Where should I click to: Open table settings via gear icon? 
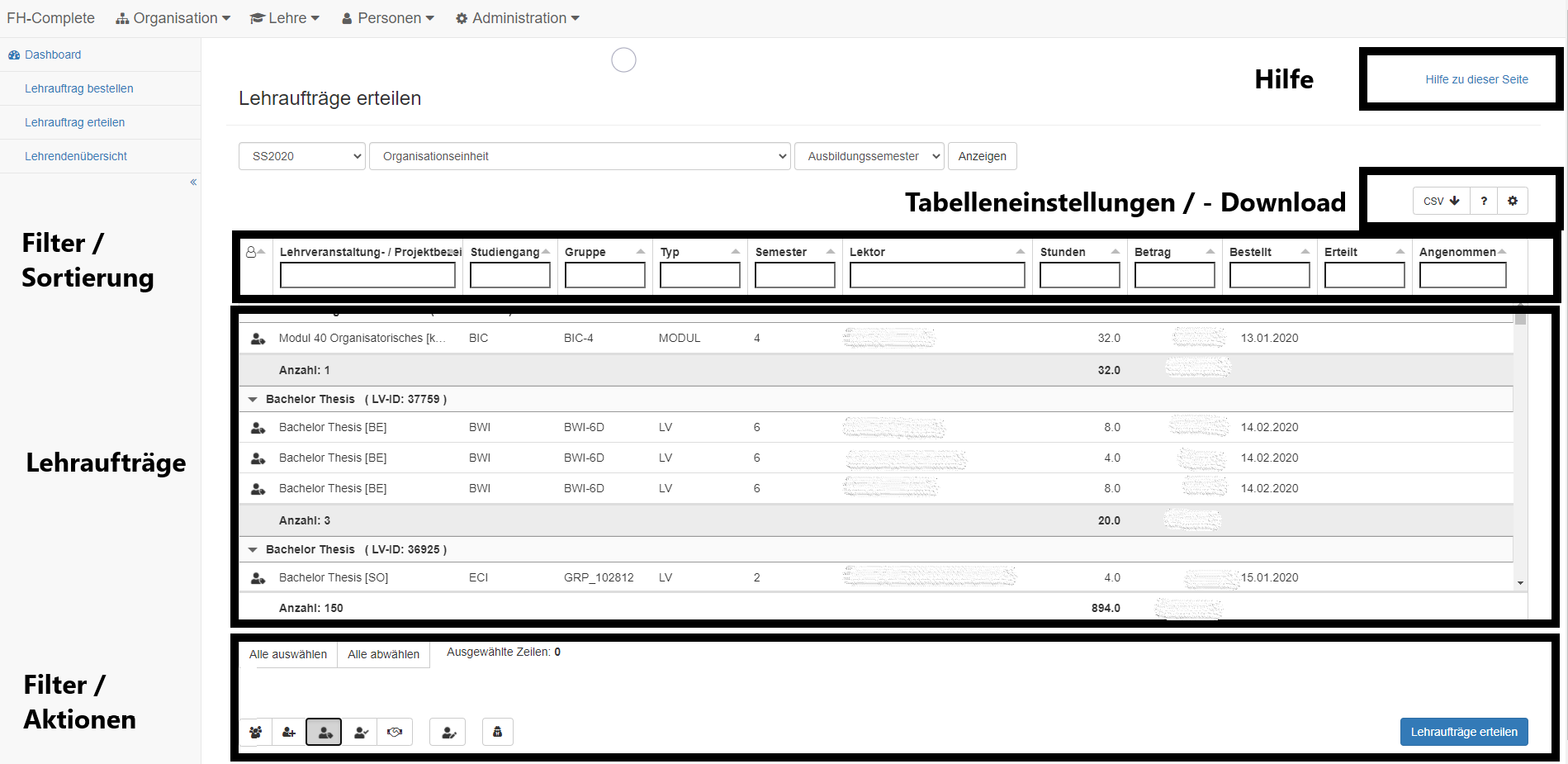[1513, 201]
